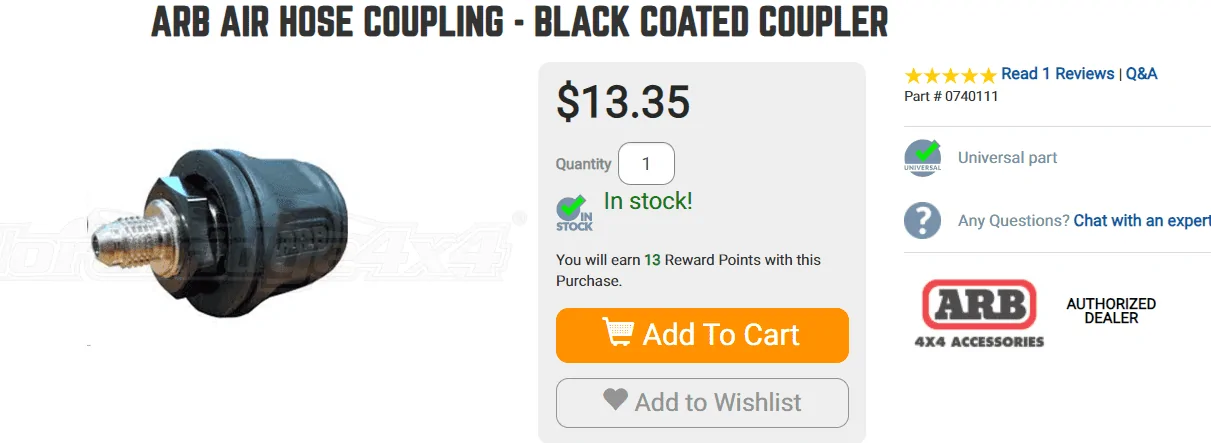Screen dimensions: 1211x443
Task: Click the air hose coupler product image
Action: pyautogui.click(x=220, y=235)
